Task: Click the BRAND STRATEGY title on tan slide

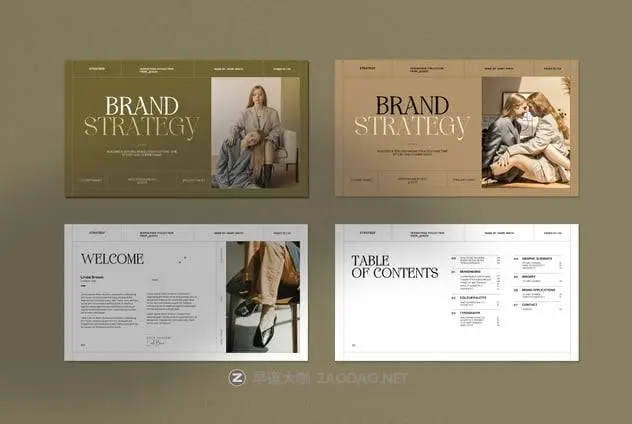Action: (x=408, y=116)
